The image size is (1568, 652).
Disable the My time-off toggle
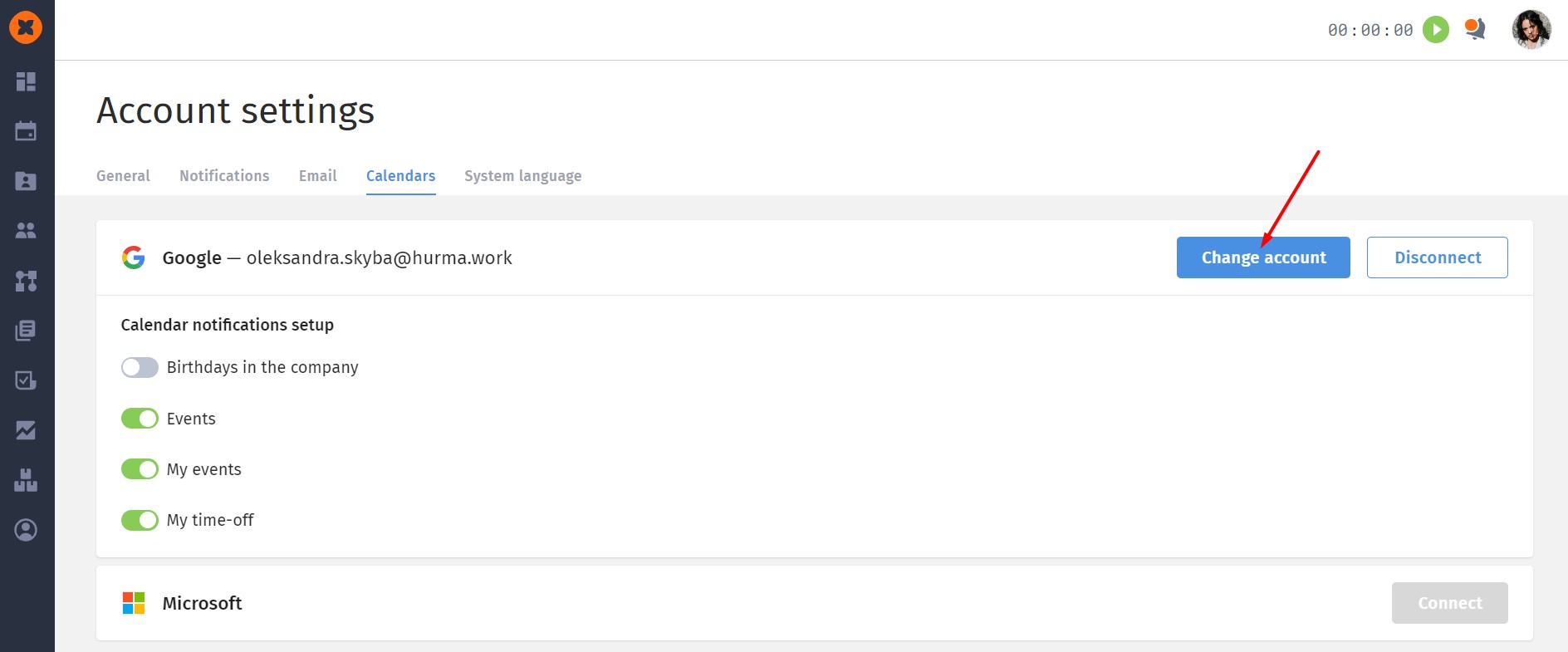pos(140,520)
